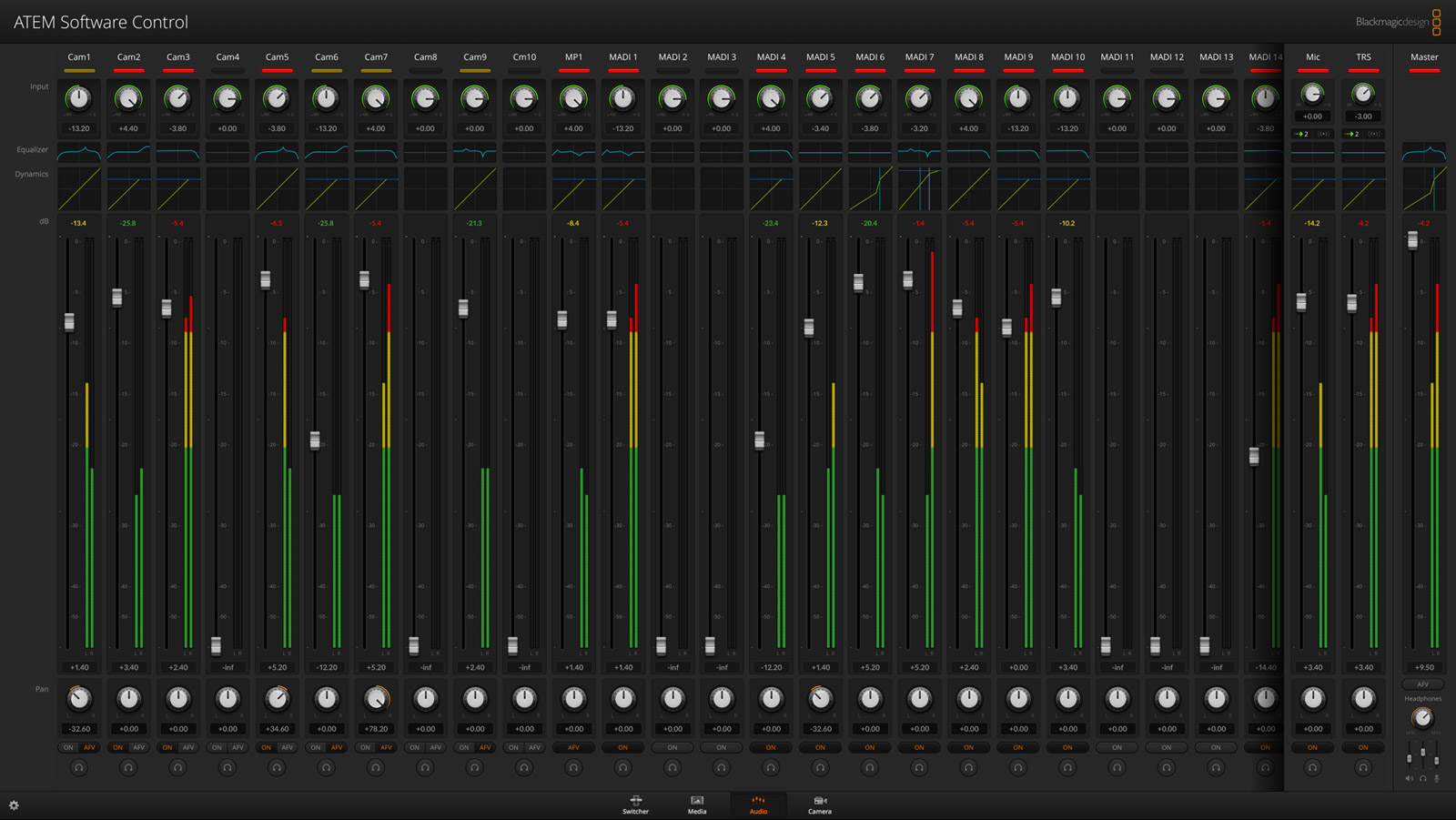Open the Cam1 equalizer curve
This screenshot has width=1456, height=820.
[x=79, y=152]
